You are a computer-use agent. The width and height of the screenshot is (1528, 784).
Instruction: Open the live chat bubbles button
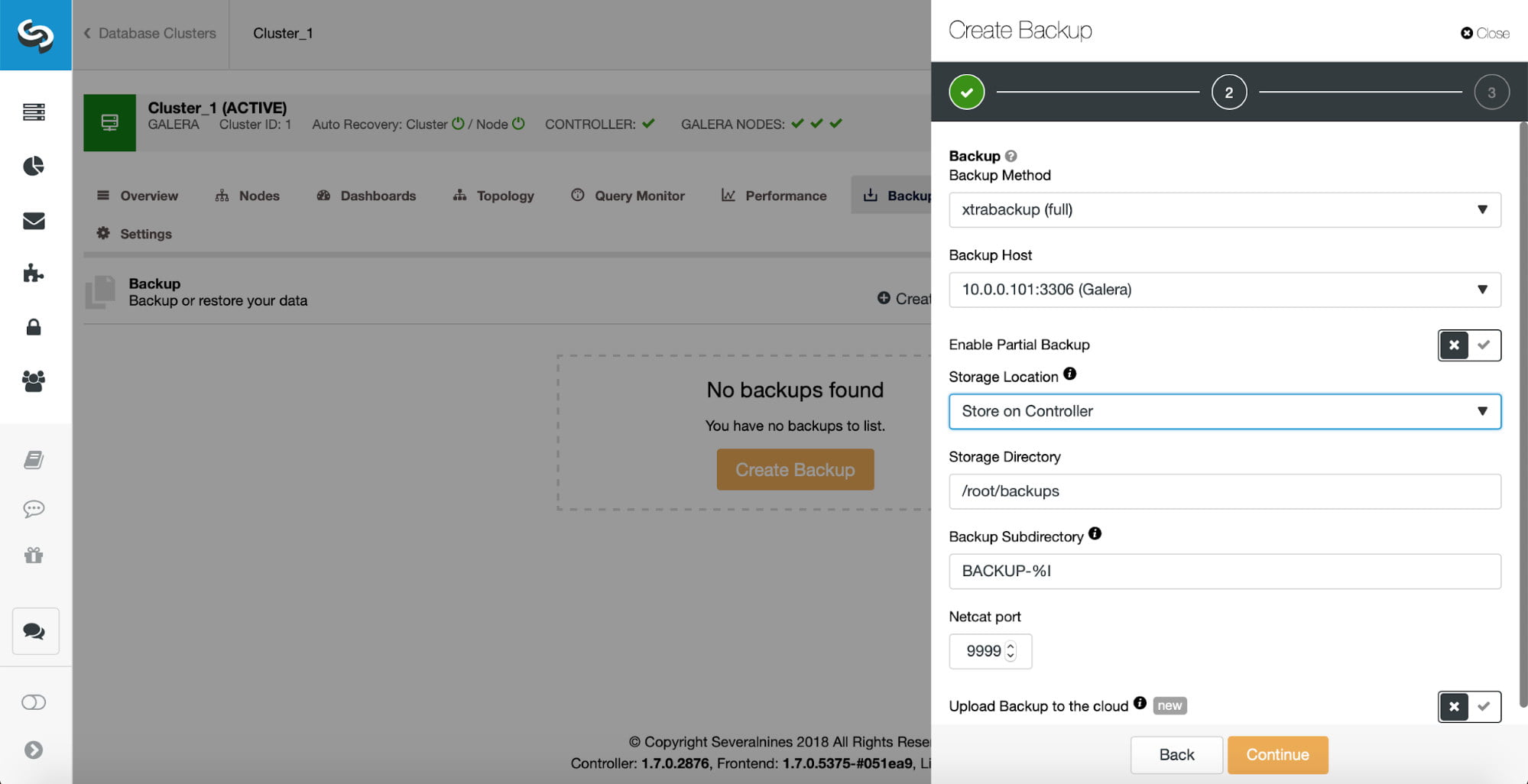pyautogui.click(x=35, y=631)
